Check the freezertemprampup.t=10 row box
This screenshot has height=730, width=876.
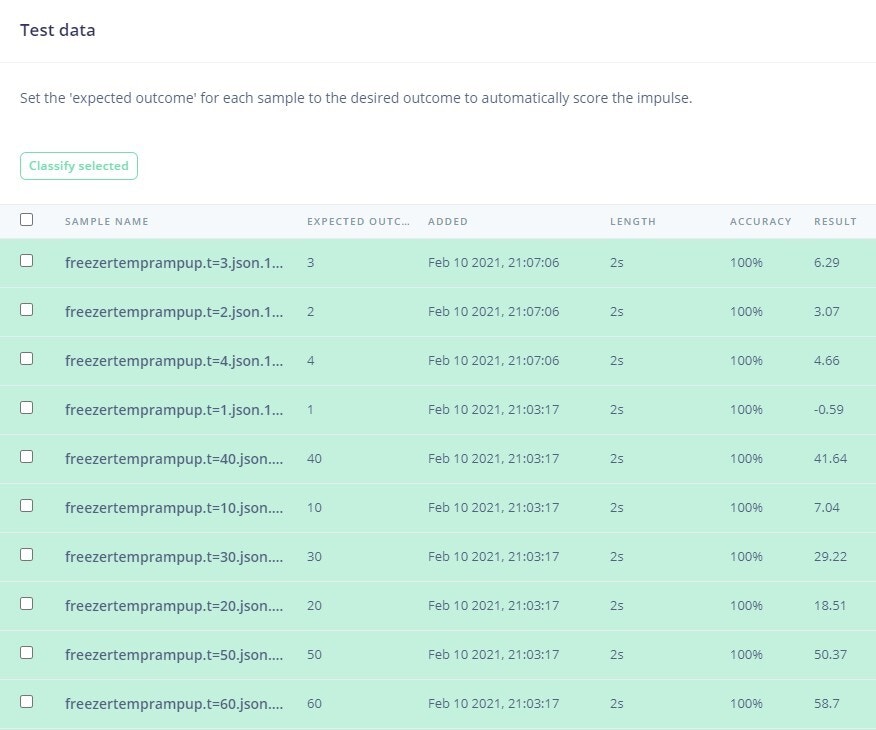coord(26,506)
